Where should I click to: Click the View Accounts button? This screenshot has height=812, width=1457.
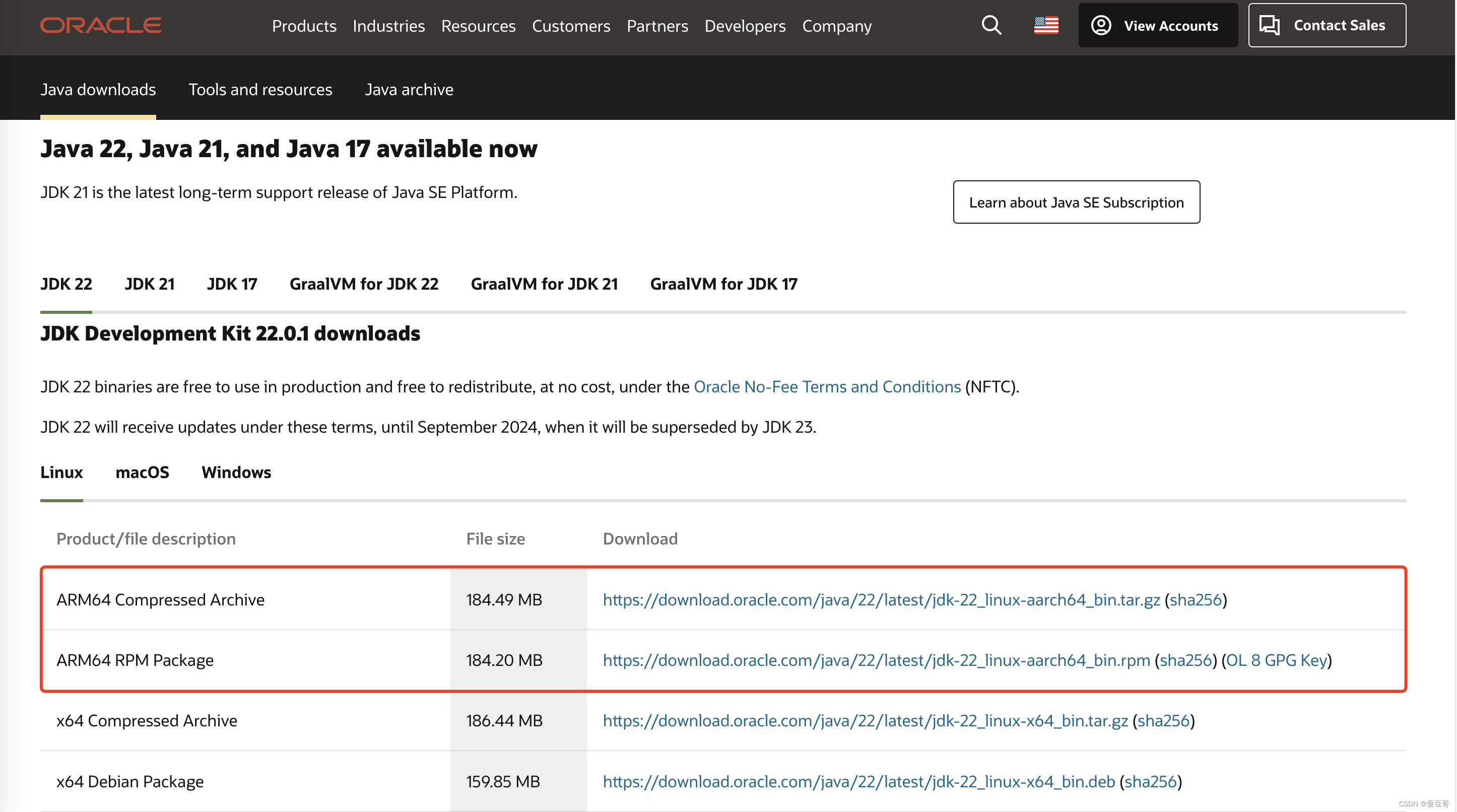(1158, 26)
